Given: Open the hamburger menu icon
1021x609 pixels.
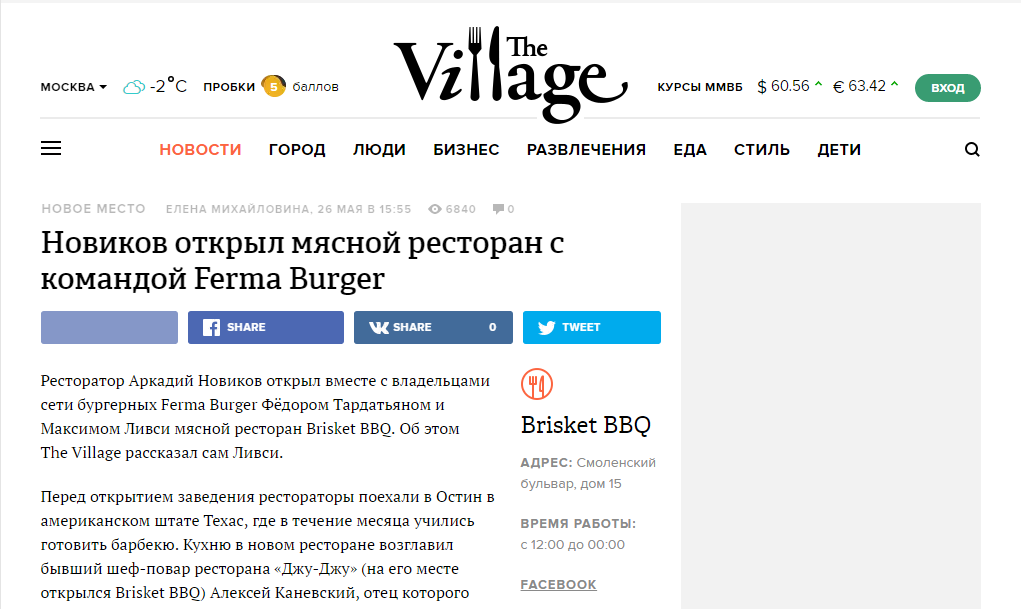Looking at the screenshot, I should click(x=51, y=149).
